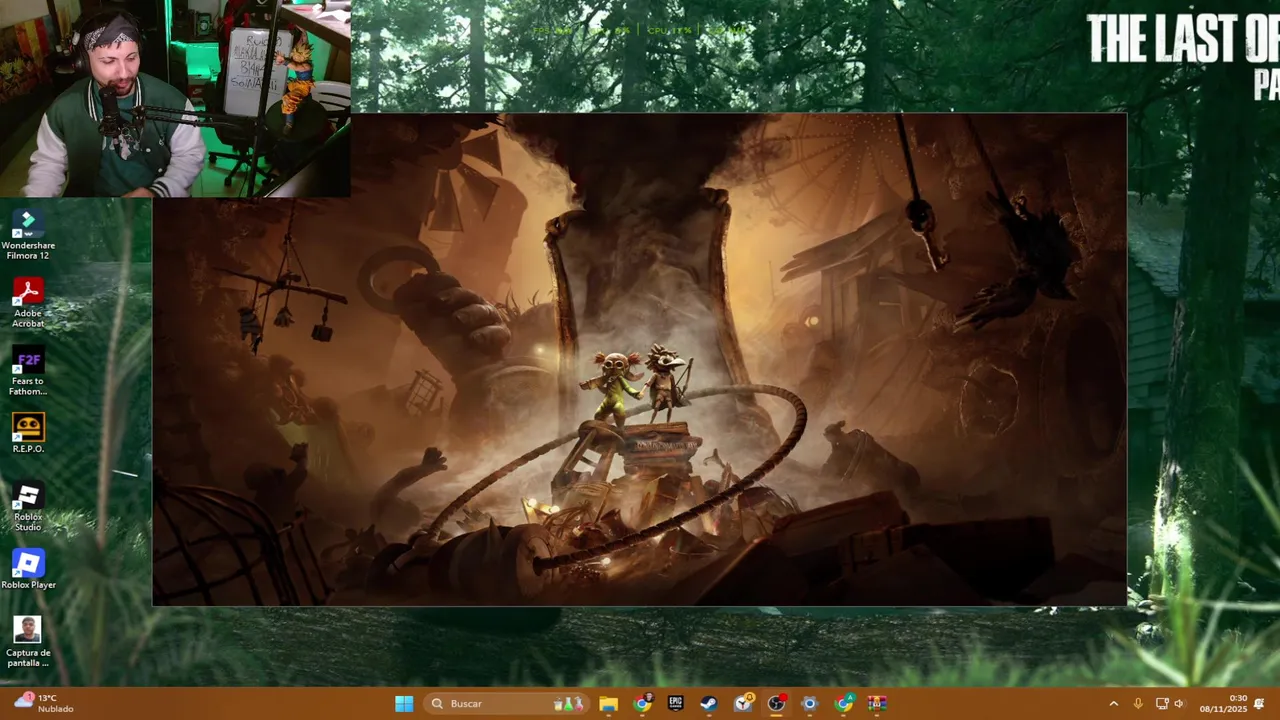1280x720 pixels.
Task: Open the Adobe Acrobat desktop shortcut
Action: [x=28, y=302]
